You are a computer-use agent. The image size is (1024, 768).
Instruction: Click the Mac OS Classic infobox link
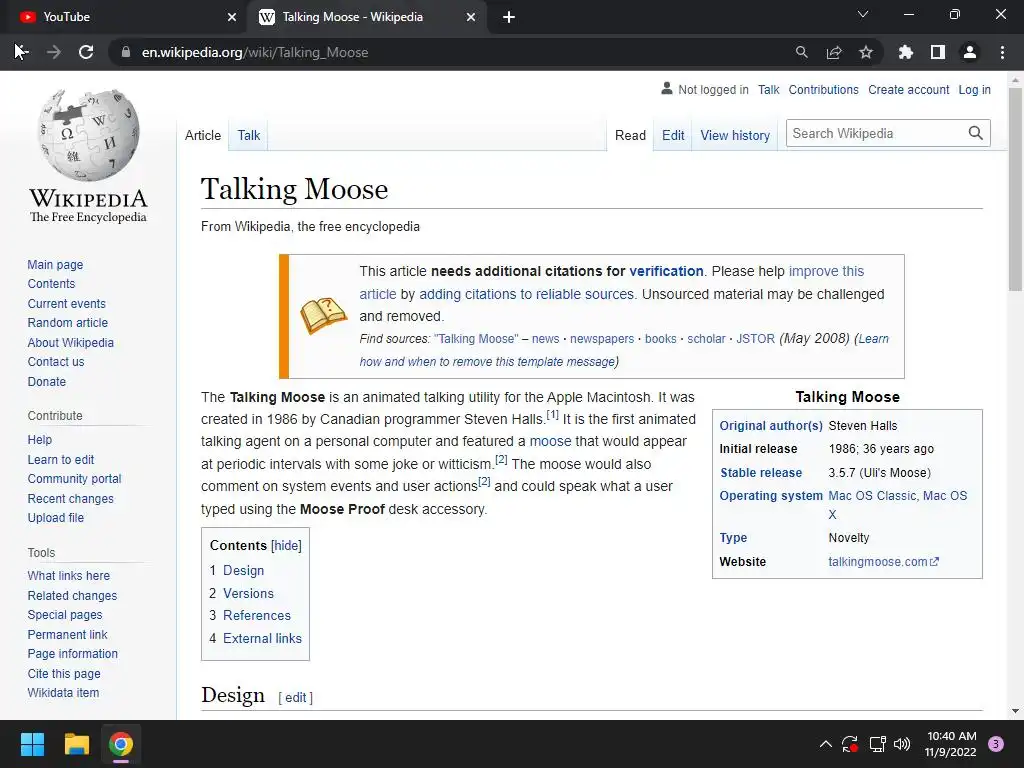[x=872, y=496]
